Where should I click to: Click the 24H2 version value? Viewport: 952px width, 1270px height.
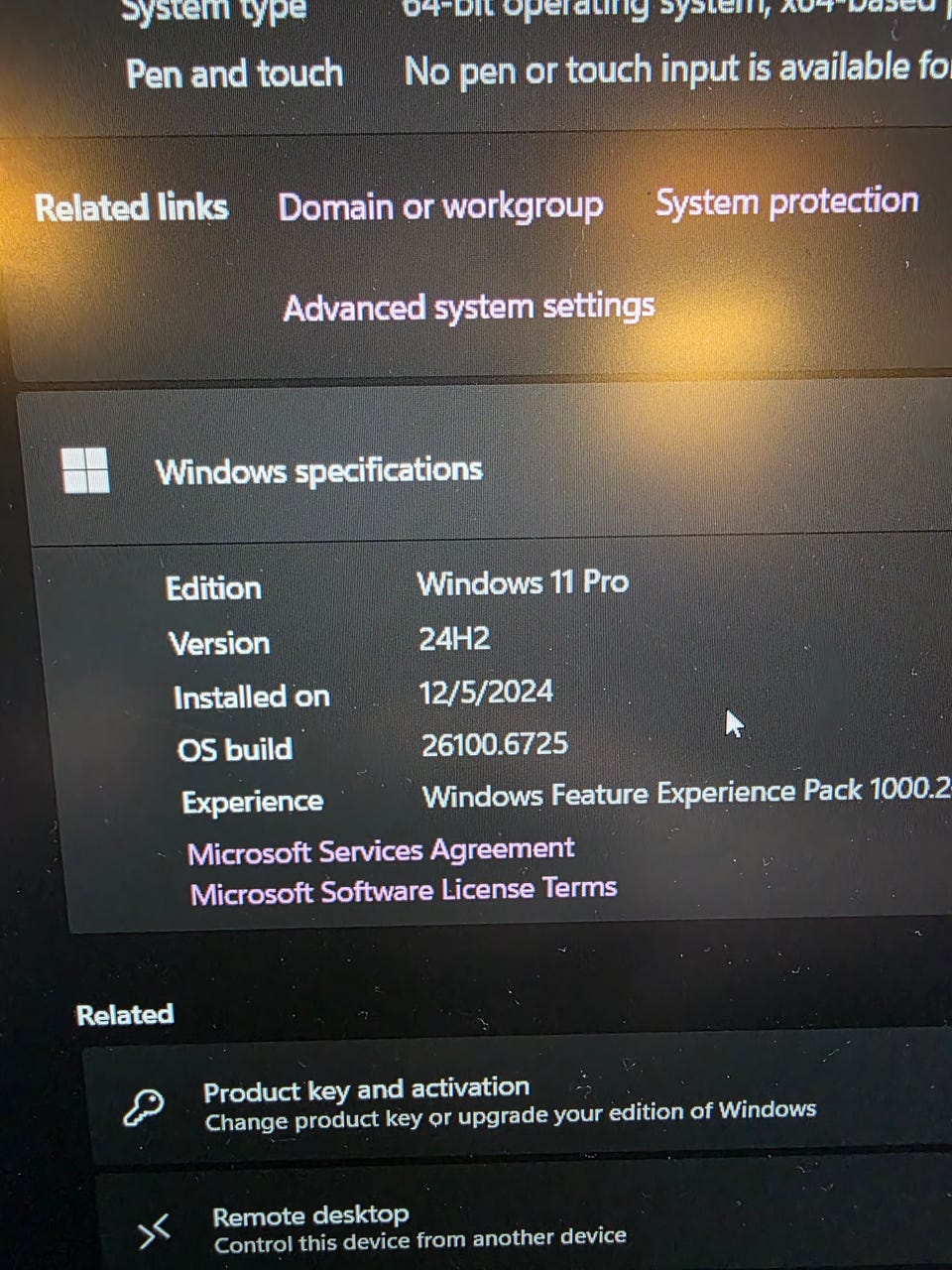point(454,638)
